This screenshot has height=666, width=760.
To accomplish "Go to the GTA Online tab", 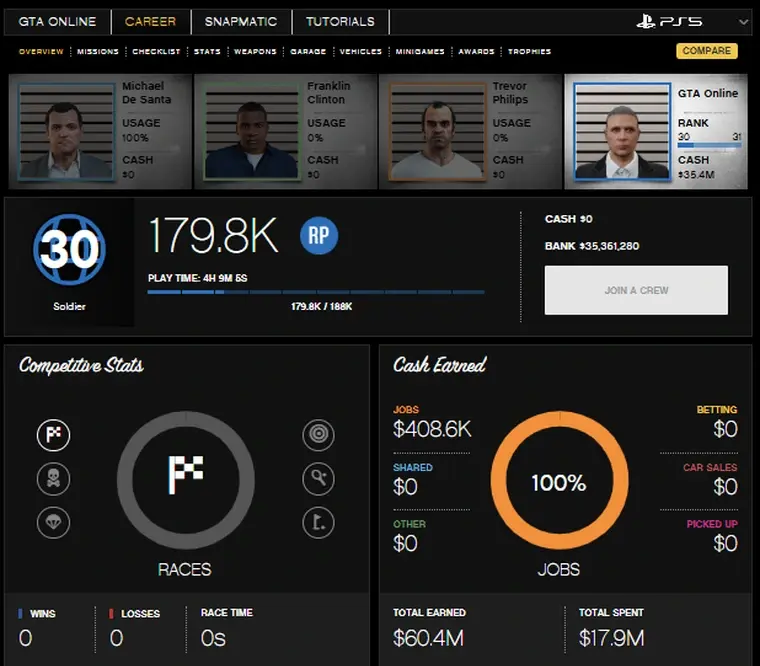I will [56, 22].
